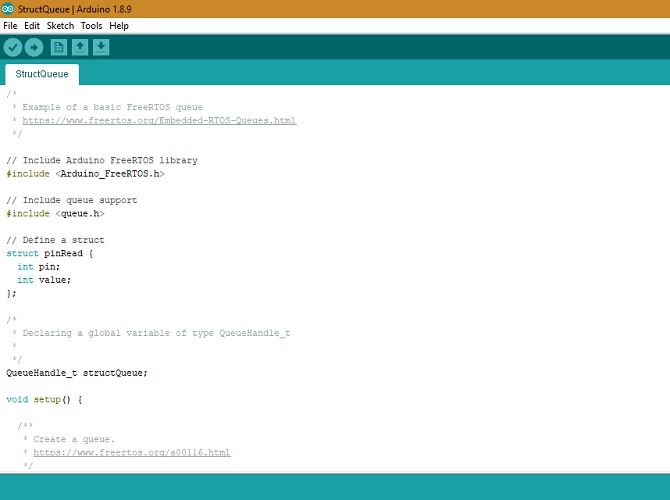This screenshot has height=500, width=670.
Task: Follow the freertos.org a00116.html link
Action: (132, 452)
